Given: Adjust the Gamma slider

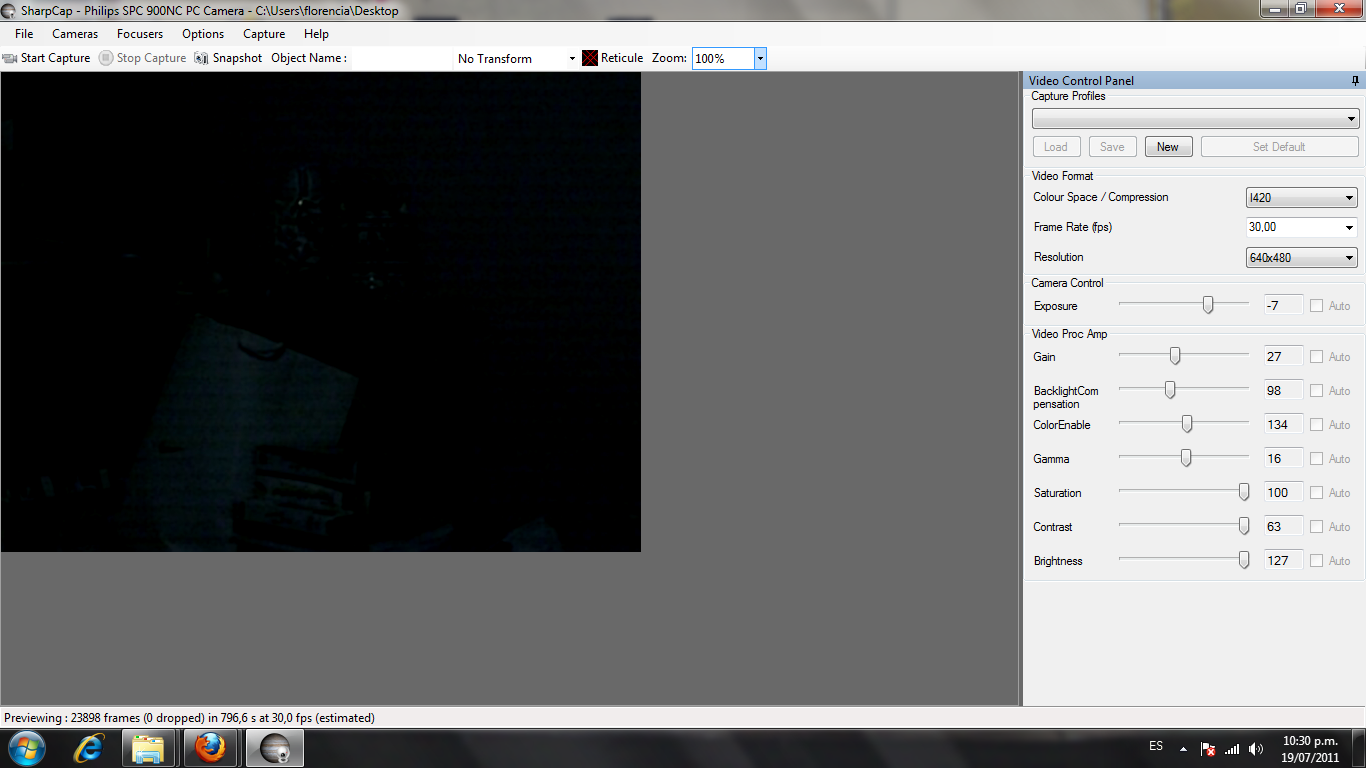Looking at the screenshot, I should click(x=1186, y=458).
